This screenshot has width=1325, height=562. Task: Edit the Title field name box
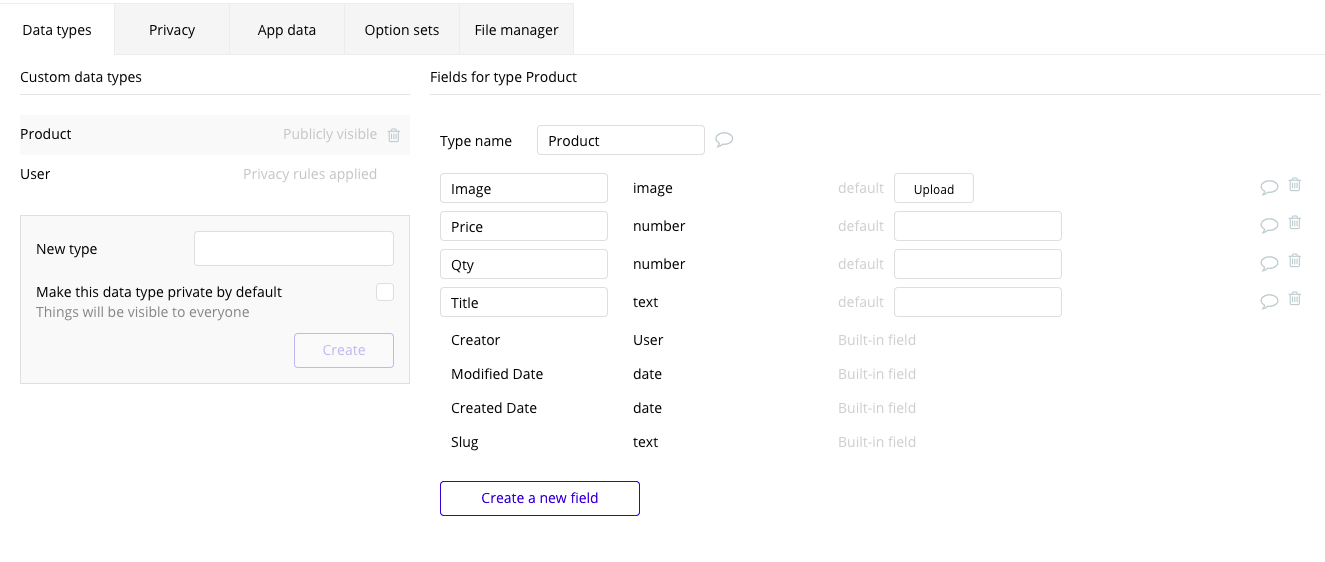(x=524, y=302)
